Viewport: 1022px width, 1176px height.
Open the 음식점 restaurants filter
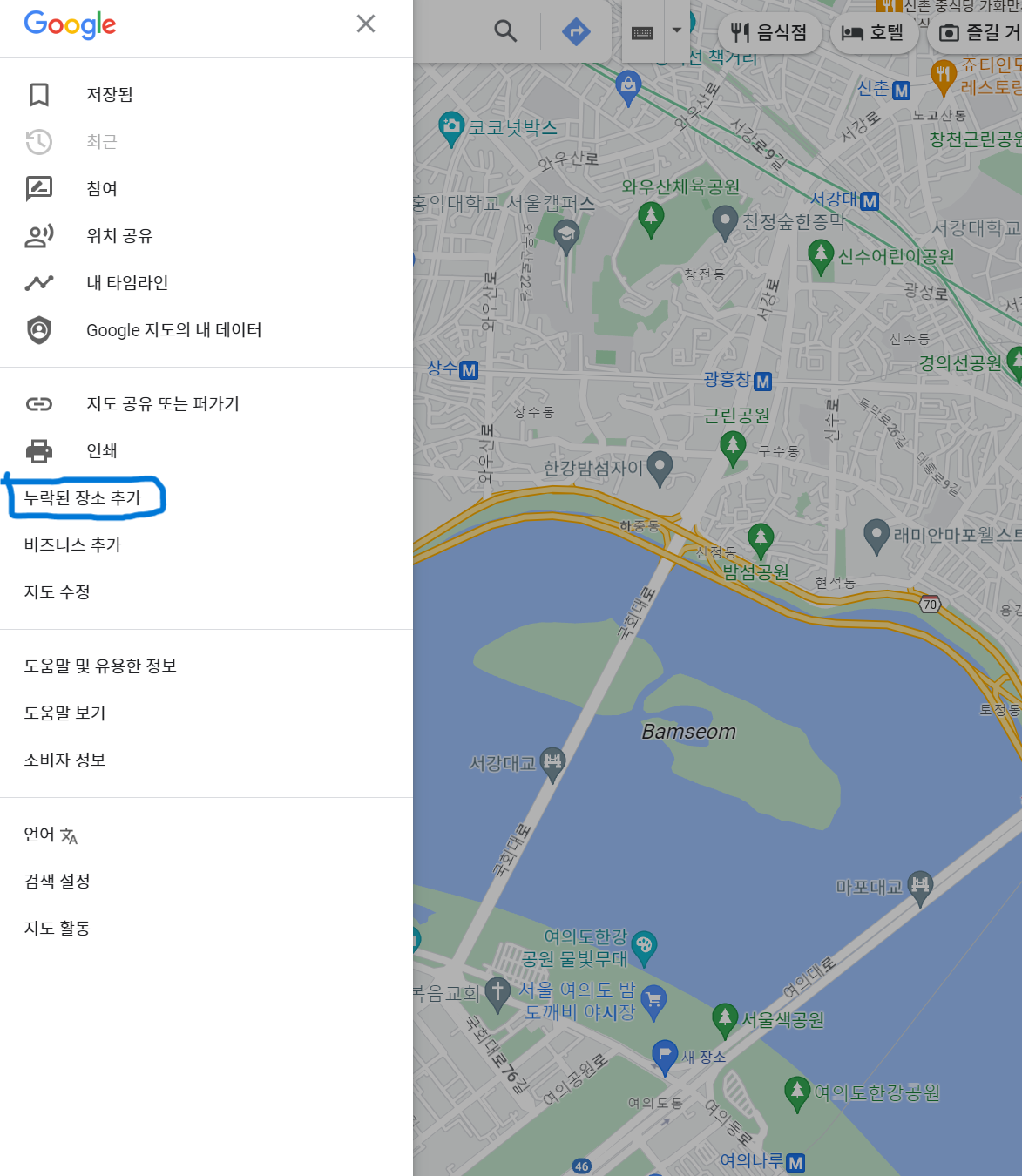[769, 32]
